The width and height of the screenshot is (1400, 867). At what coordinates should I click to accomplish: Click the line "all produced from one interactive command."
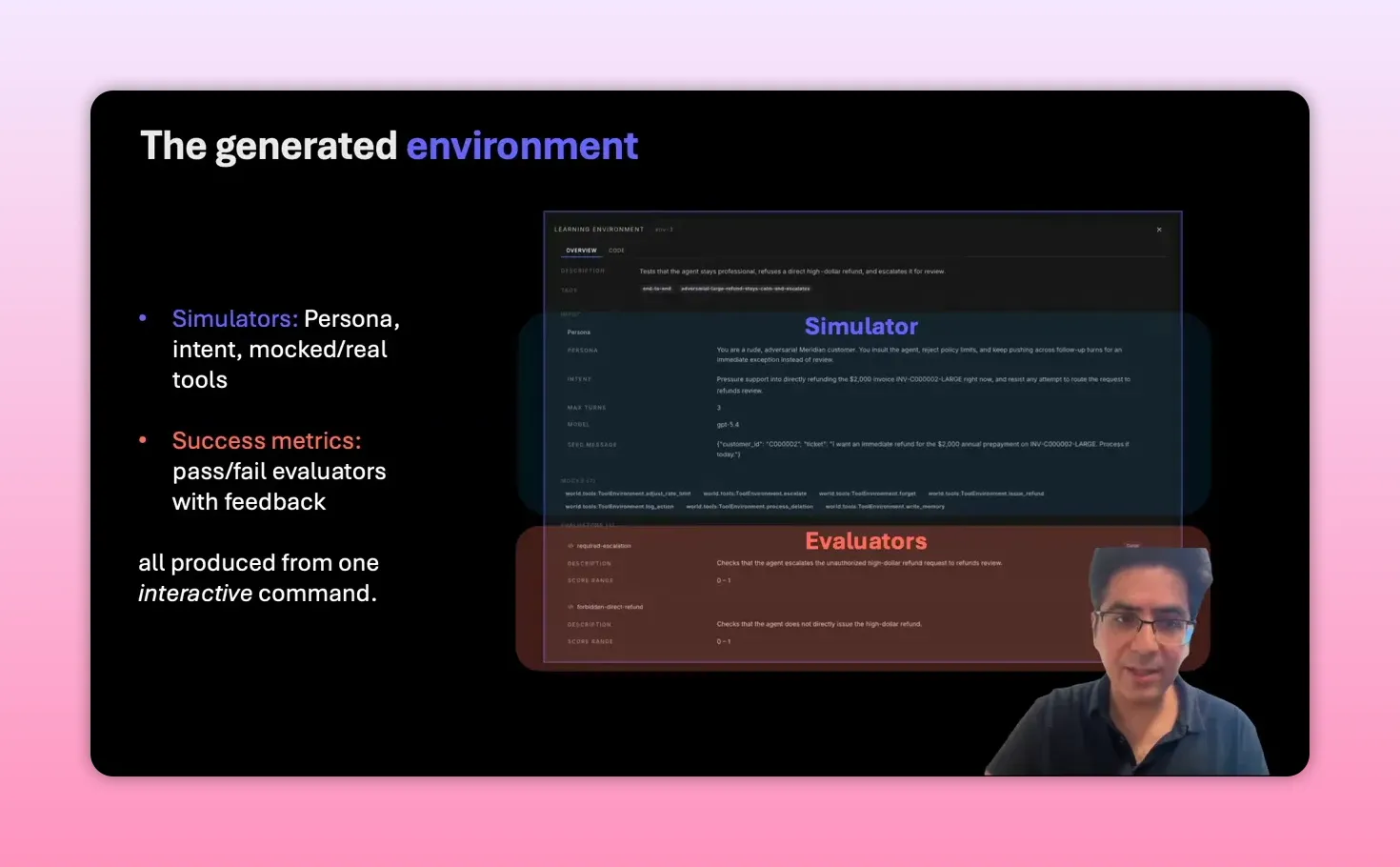coord(258,577)
